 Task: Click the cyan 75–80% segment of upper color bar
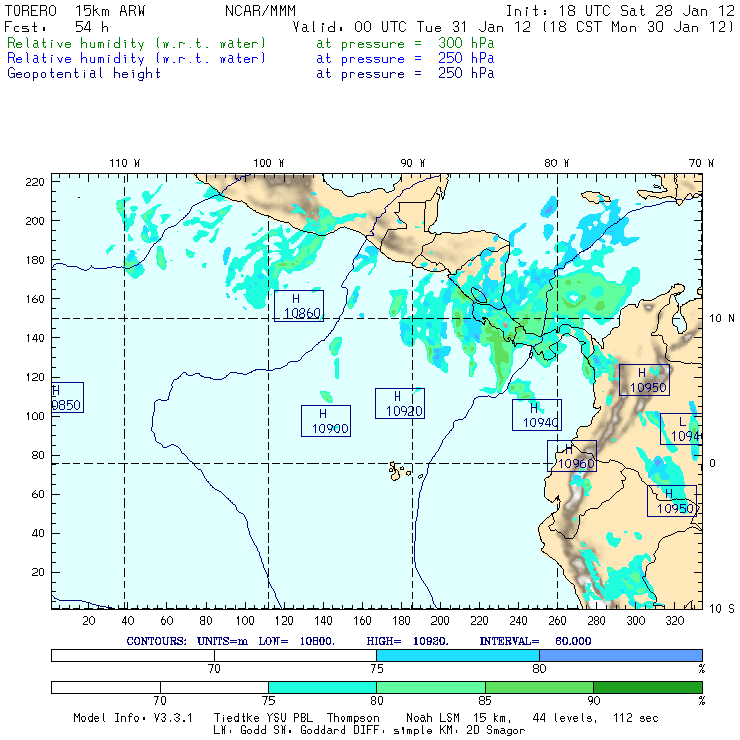(x=458, y=655)
